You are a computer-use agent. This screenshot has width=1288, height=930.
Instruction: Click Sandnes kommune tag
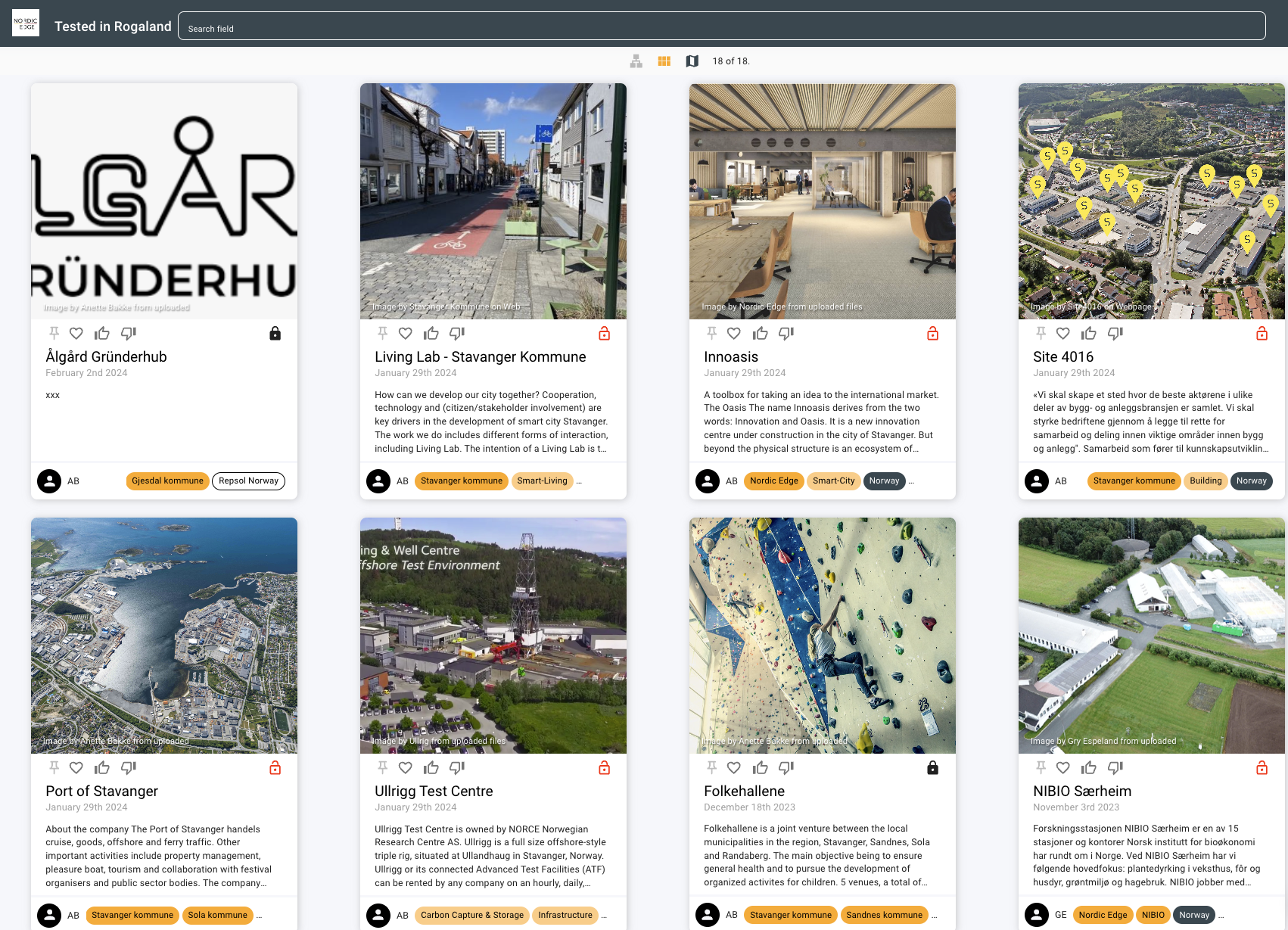pyautogui.click(x=884, y=915)
